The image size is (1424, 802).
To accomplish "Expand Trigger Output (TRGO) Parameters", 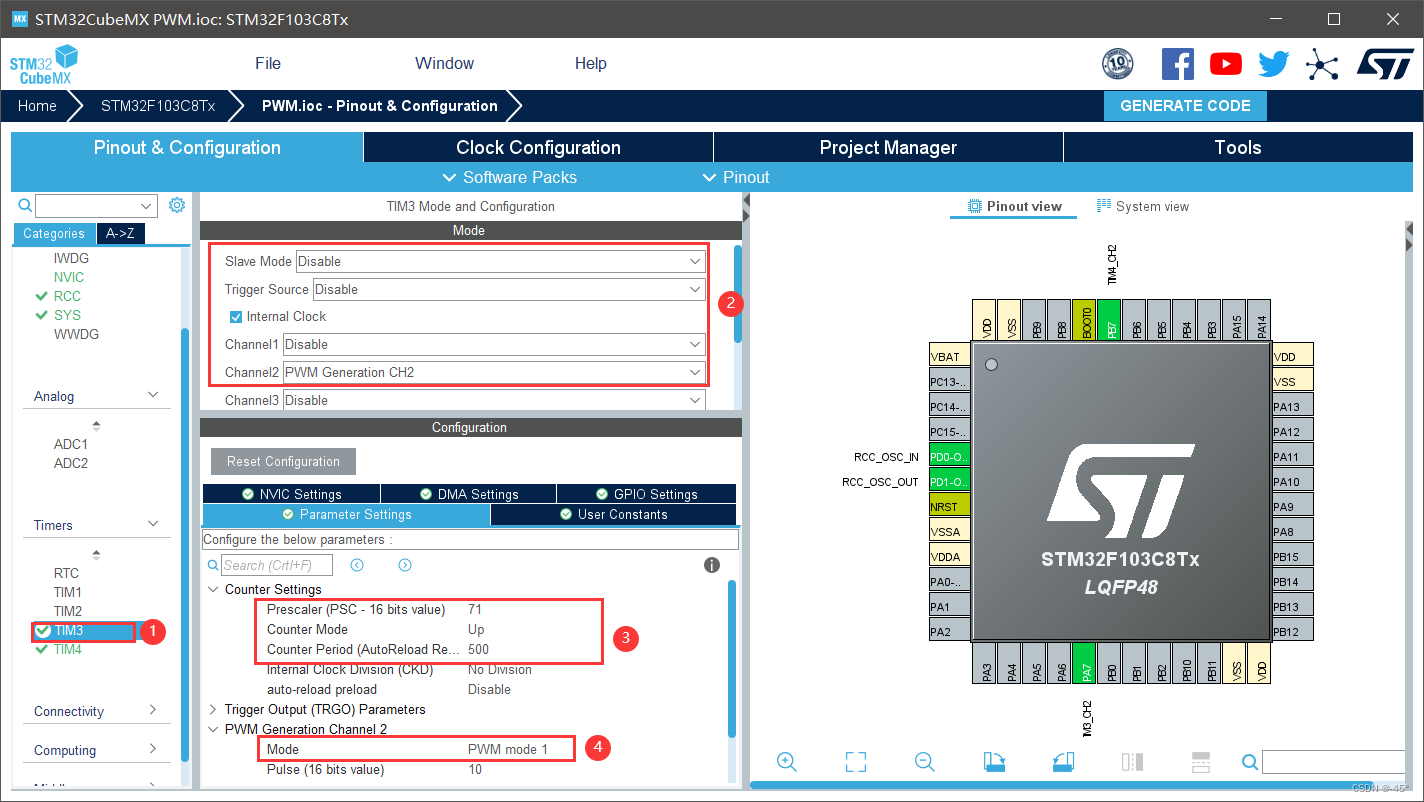I will pos(213,709).
